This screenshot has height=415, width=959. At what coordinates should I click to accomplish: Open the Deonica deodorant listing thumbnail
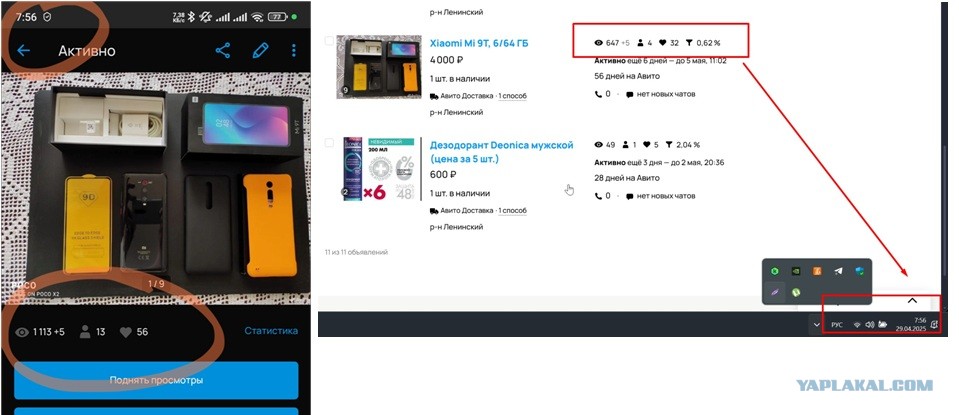[379, 169]
